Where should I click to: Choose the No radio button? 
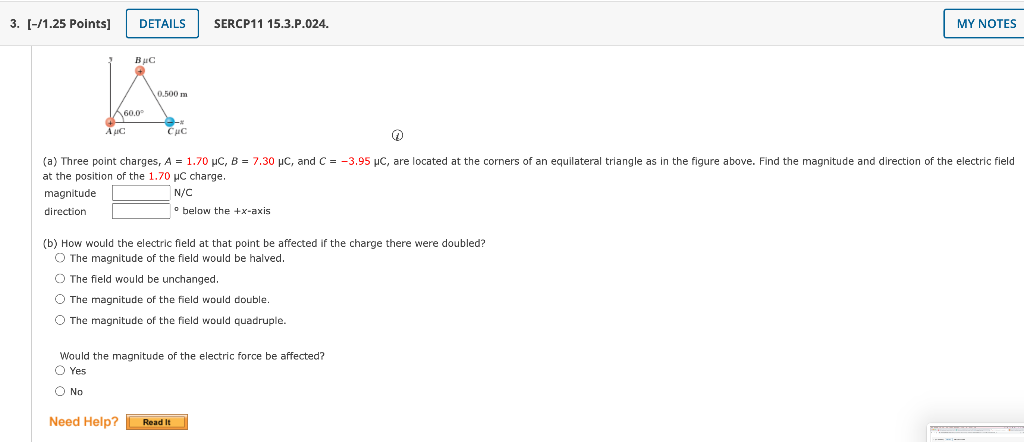coord(60,392)
